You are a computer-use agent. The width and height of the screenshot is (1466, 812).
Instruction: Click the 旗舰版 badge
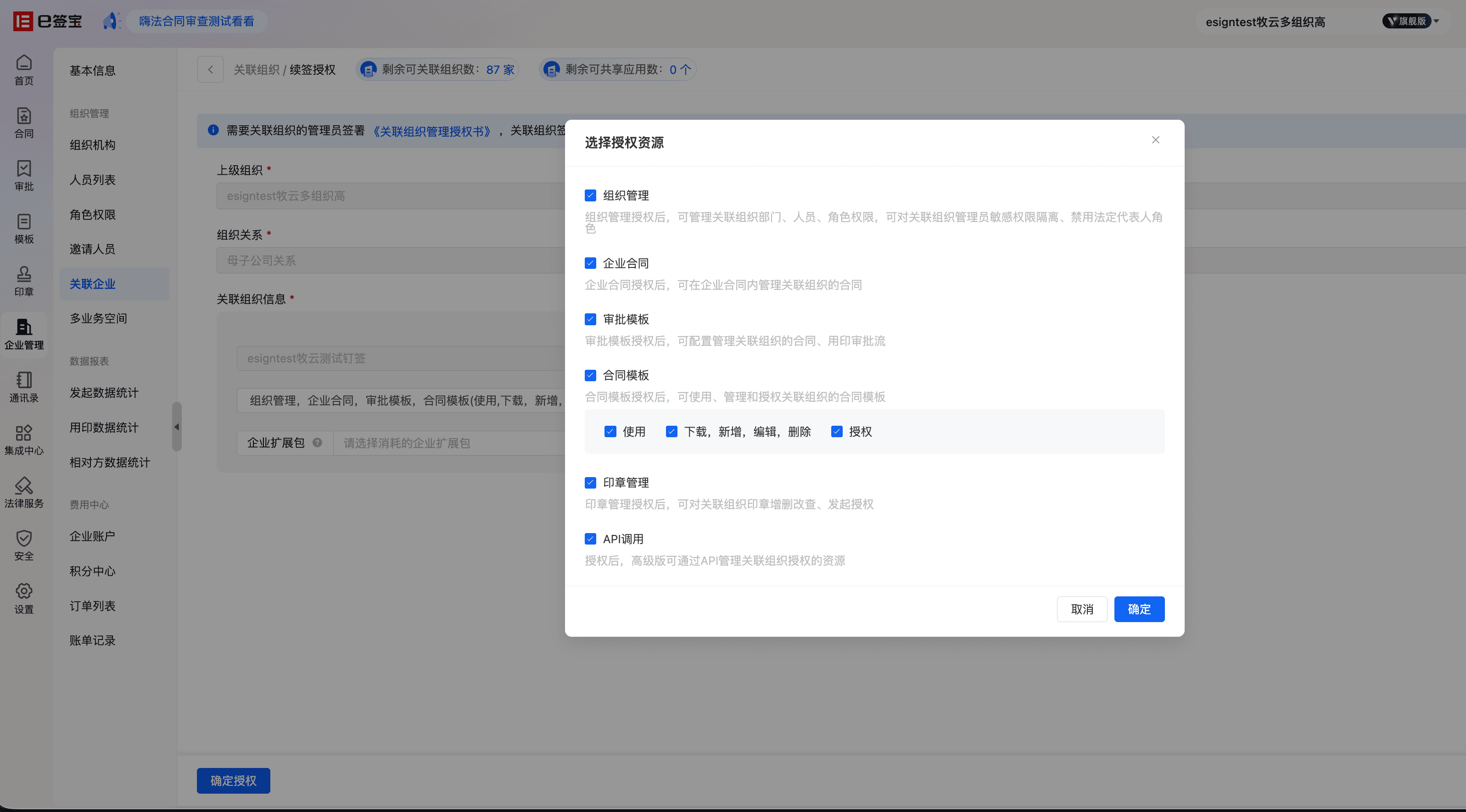1406,21
